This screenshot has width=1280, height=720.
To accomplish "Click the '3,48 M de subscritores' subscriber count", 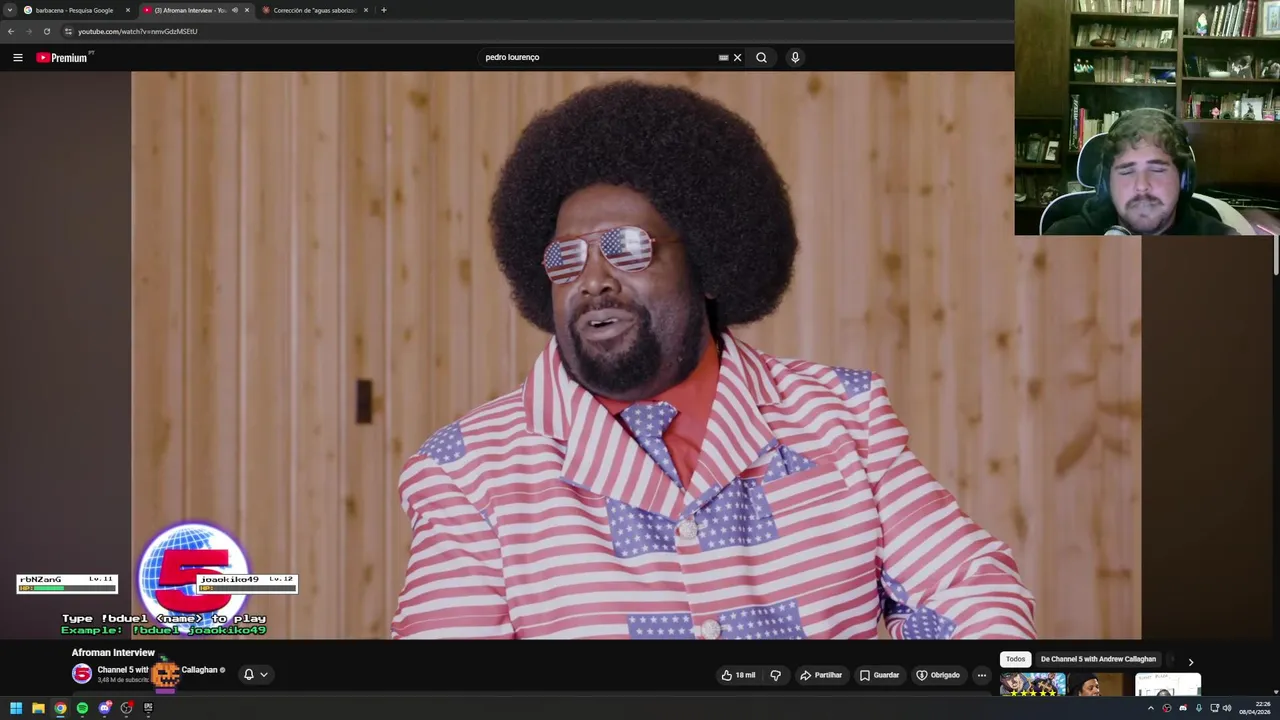I will pos(123,680).
